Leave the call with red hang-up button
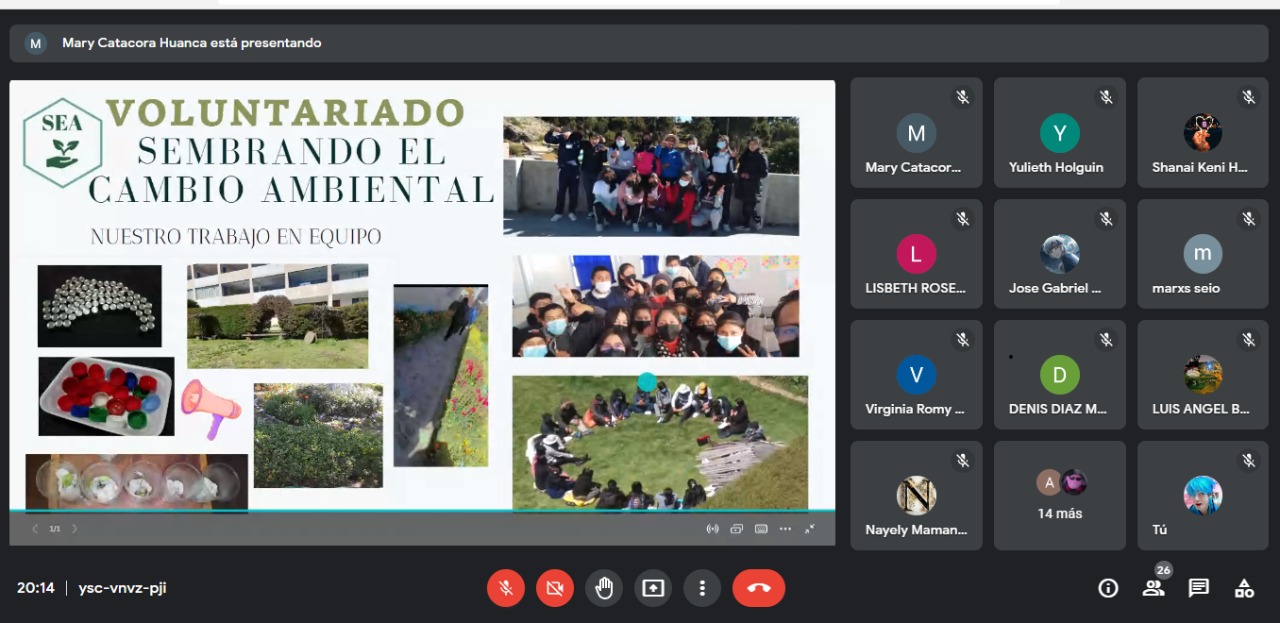Image resolution: width=1280 pixels, height=623 pixels. pos(758,588)
